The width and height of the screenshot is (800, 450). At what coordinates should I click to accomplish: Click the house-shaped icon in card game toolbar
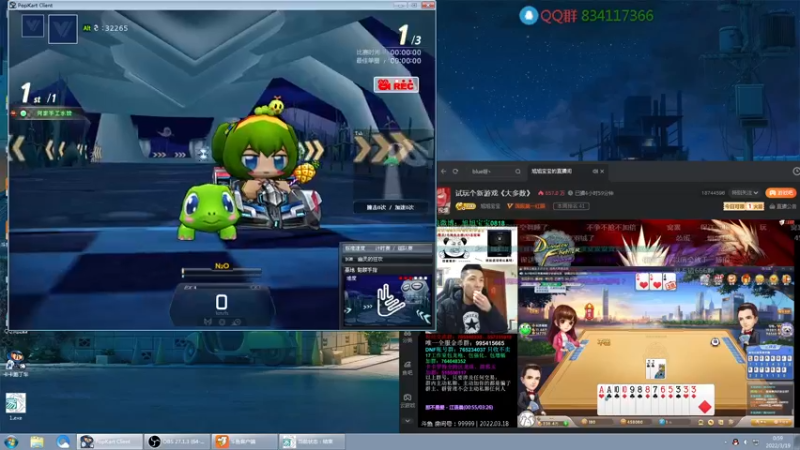(x=701, y=422)
